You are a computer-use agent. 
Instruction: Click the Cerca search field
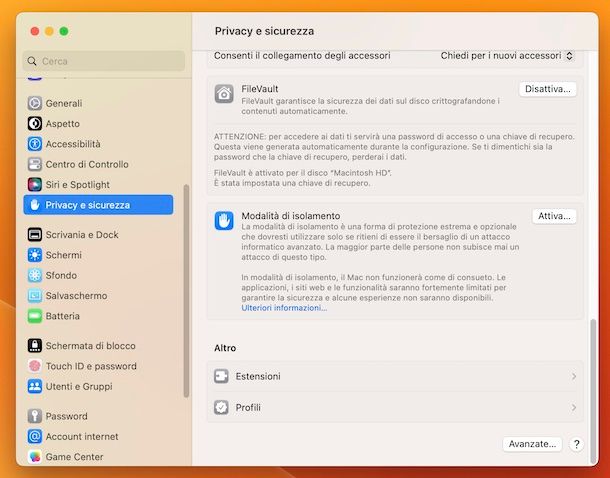tap(103, 61)
